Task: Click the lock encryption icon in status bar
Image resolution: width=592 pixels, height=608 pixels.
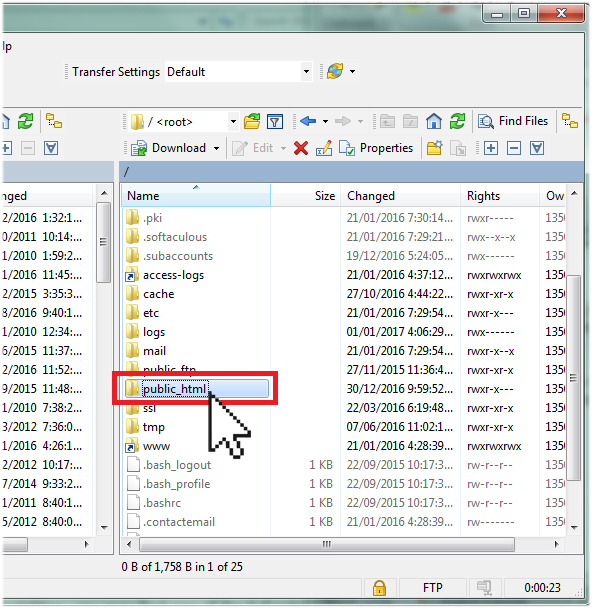Action: pos(379,588)
